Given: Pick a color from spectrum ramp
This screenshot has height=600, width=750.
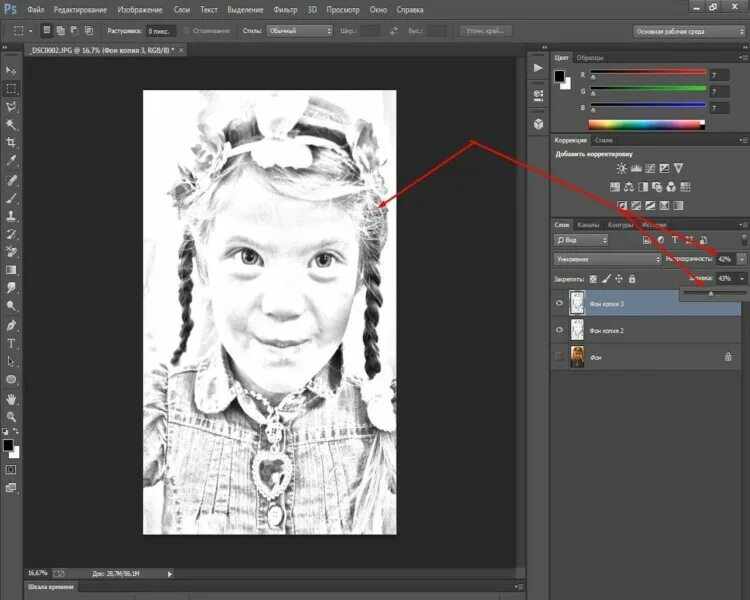Looking at the screenshot, I should point(646,125).
